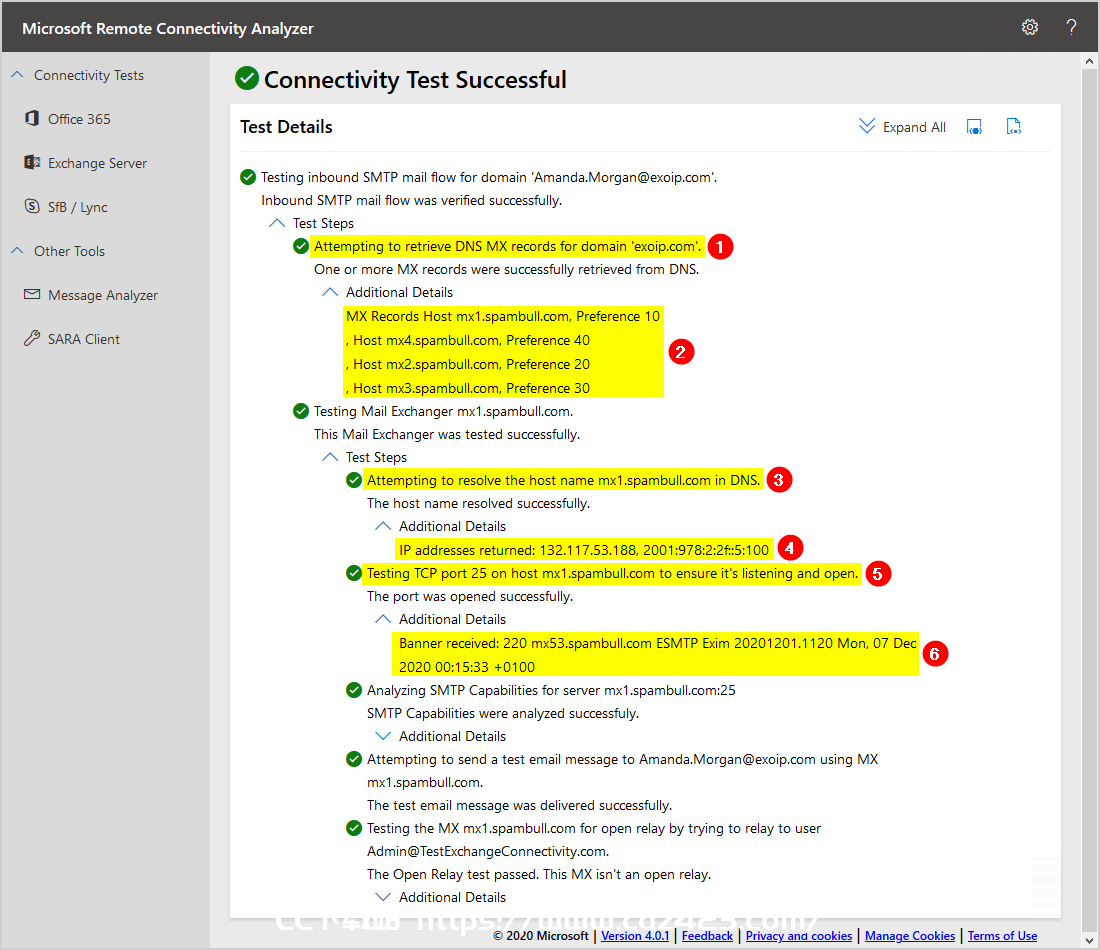The image size is (1100, 950).
Task: Collapse the top-level Test Steps chevron
Action: point(277,223)
